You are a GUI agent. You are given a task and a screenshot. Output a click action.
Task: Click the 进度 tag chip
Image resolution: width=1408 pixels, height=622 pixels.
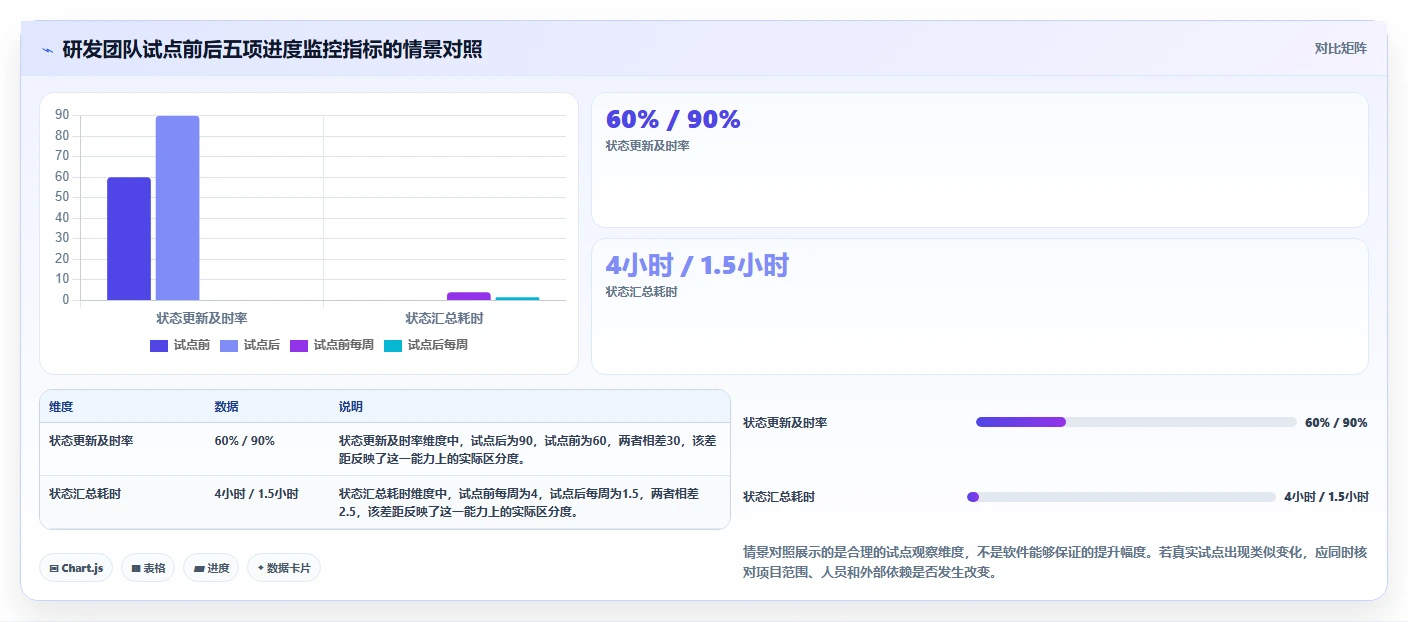[x=211, y=568]
